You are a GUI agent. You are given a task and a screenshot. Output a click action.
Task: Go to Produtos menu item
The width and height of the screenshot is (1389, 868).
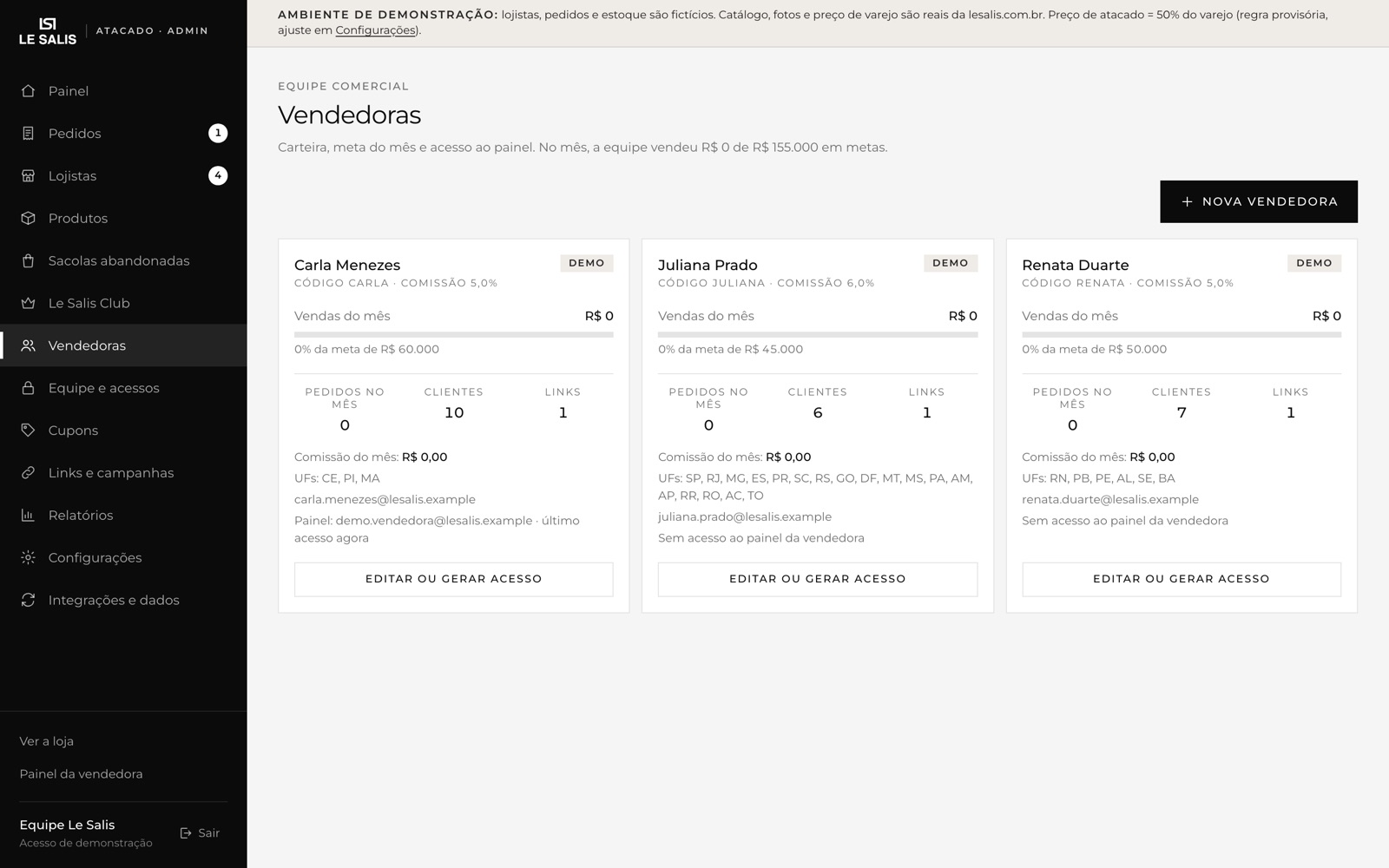pyautogui.click(x=123, y=219)
